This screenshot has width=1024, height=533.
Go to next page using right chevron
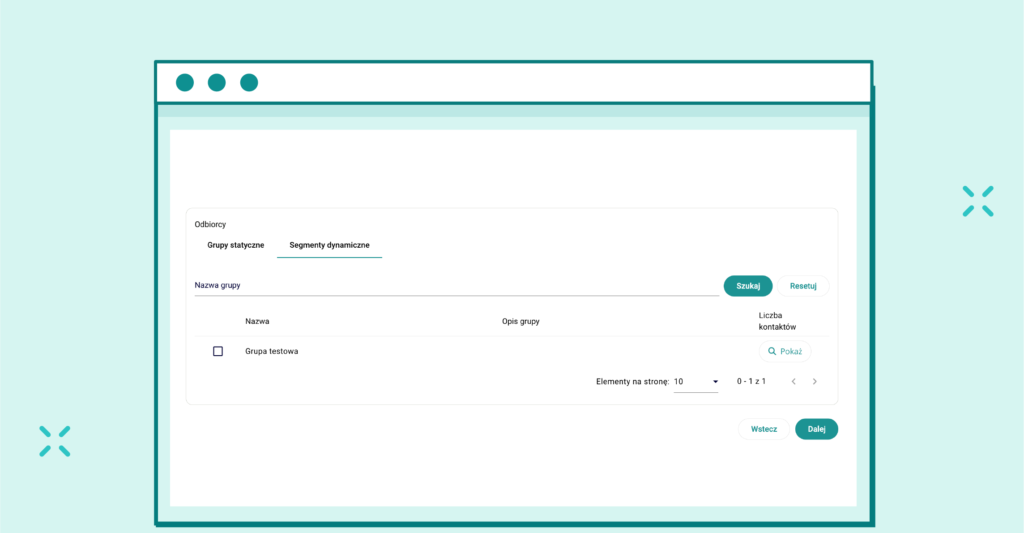815,381
